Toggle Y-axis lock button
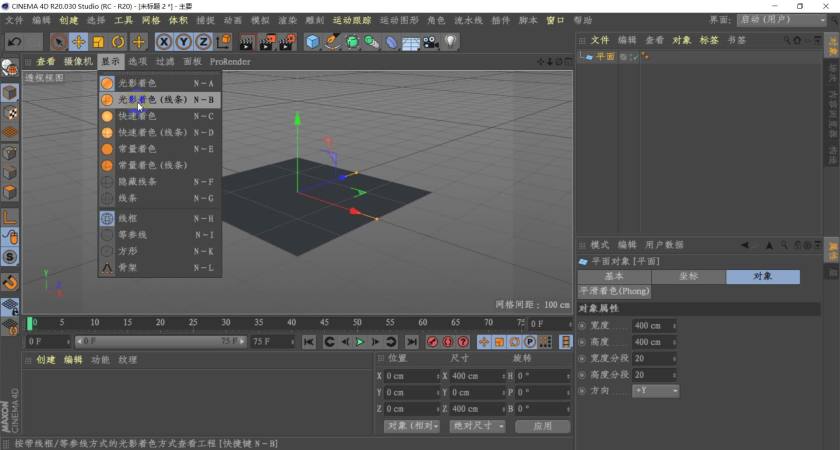840x450 pixels. coord(184,42)
